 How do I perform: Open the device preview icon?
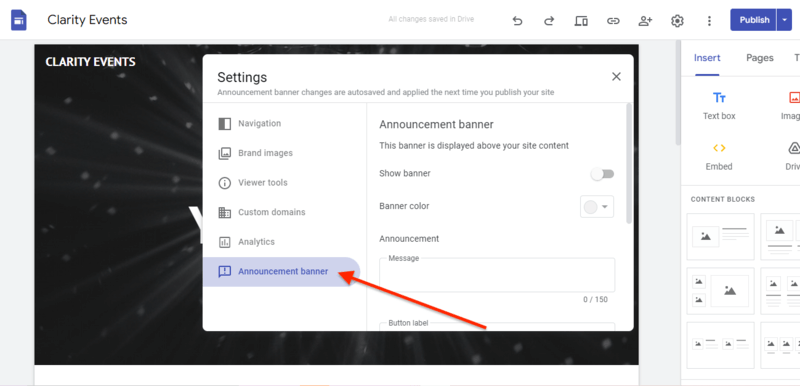(581, 21)
